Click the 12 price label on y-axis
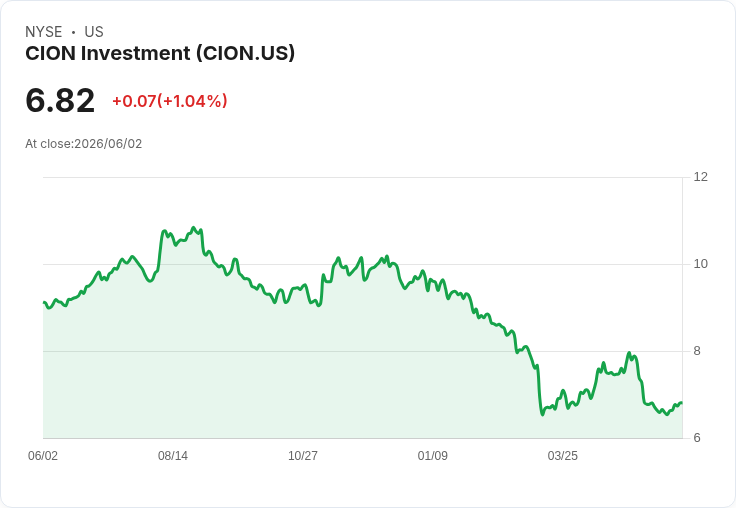 tap(700, 177)
